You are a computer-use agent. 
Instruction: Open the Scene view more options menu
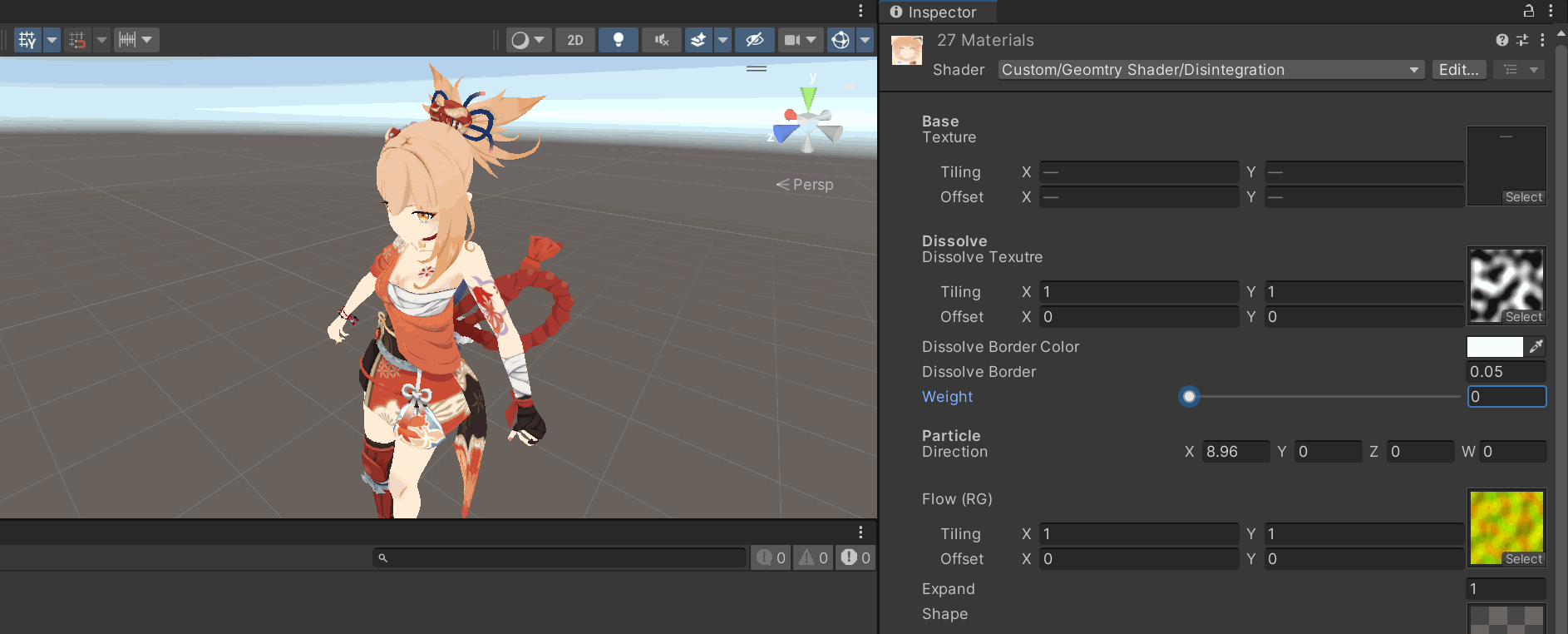click(860, 11)
